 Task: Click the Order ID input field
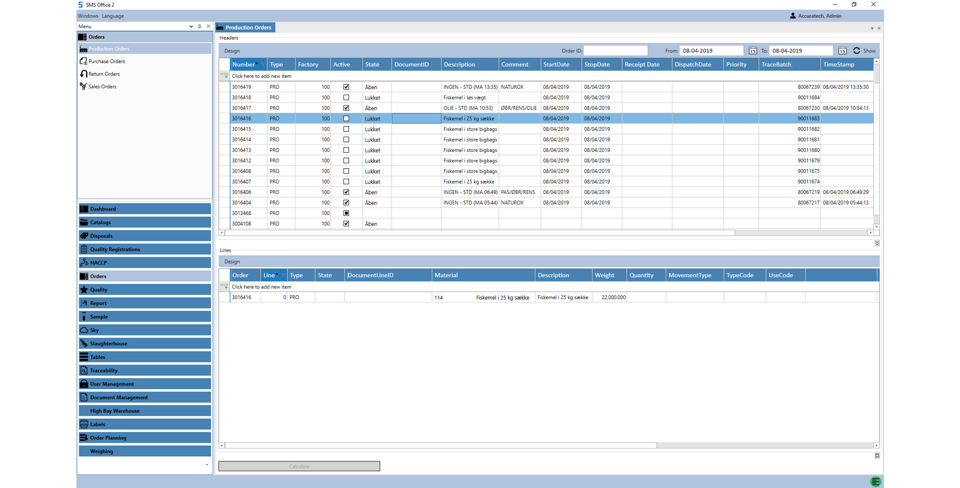[x=615, y=51]
